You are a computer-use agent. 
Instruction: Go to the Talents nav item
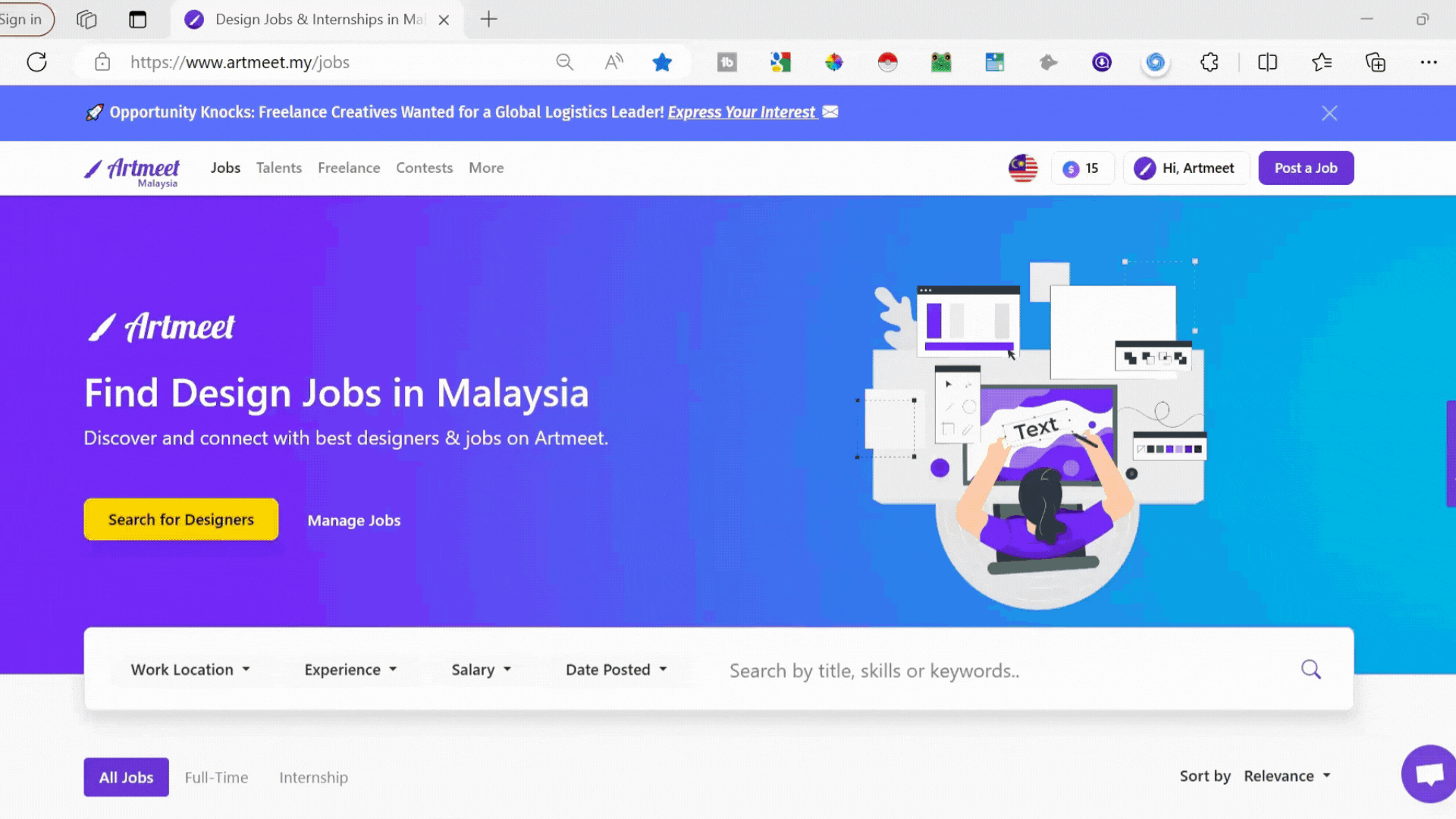point(279,168)
